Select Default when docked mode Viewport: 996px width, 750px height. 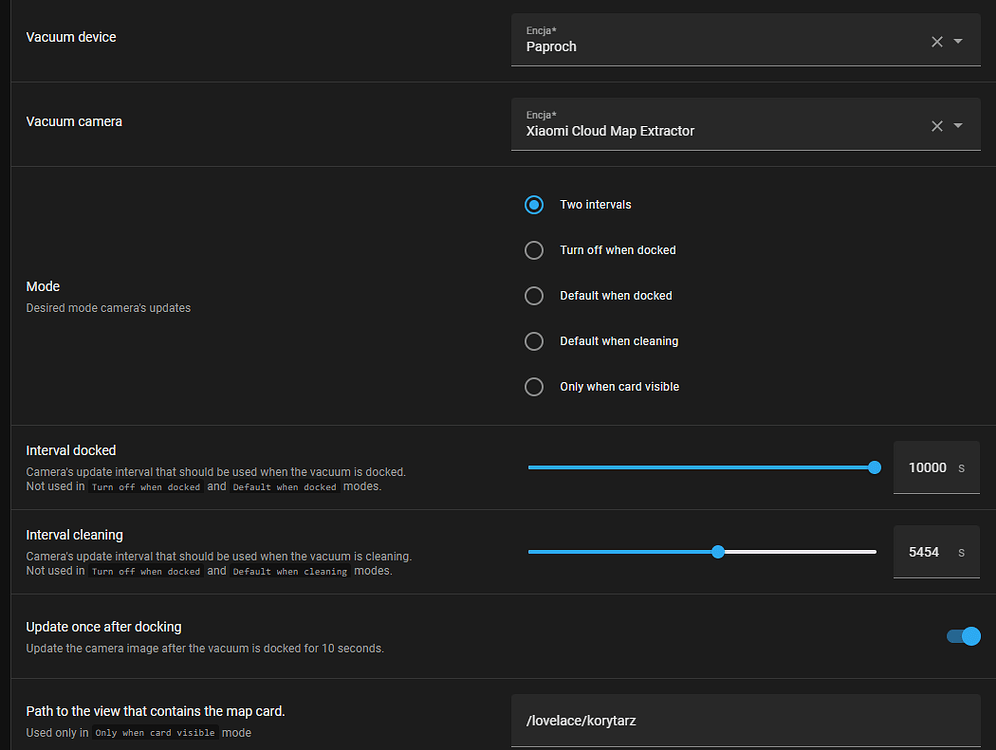point(533,295)
